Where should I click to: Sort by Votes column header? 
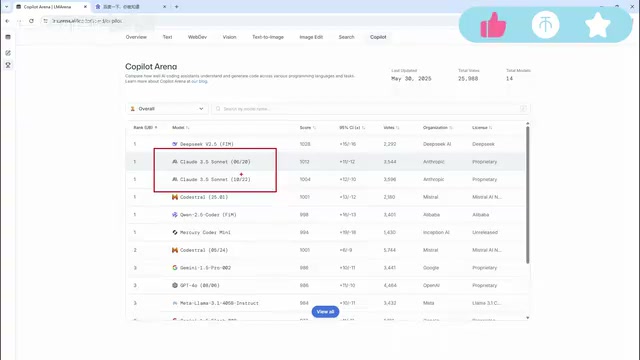[391, 128]
